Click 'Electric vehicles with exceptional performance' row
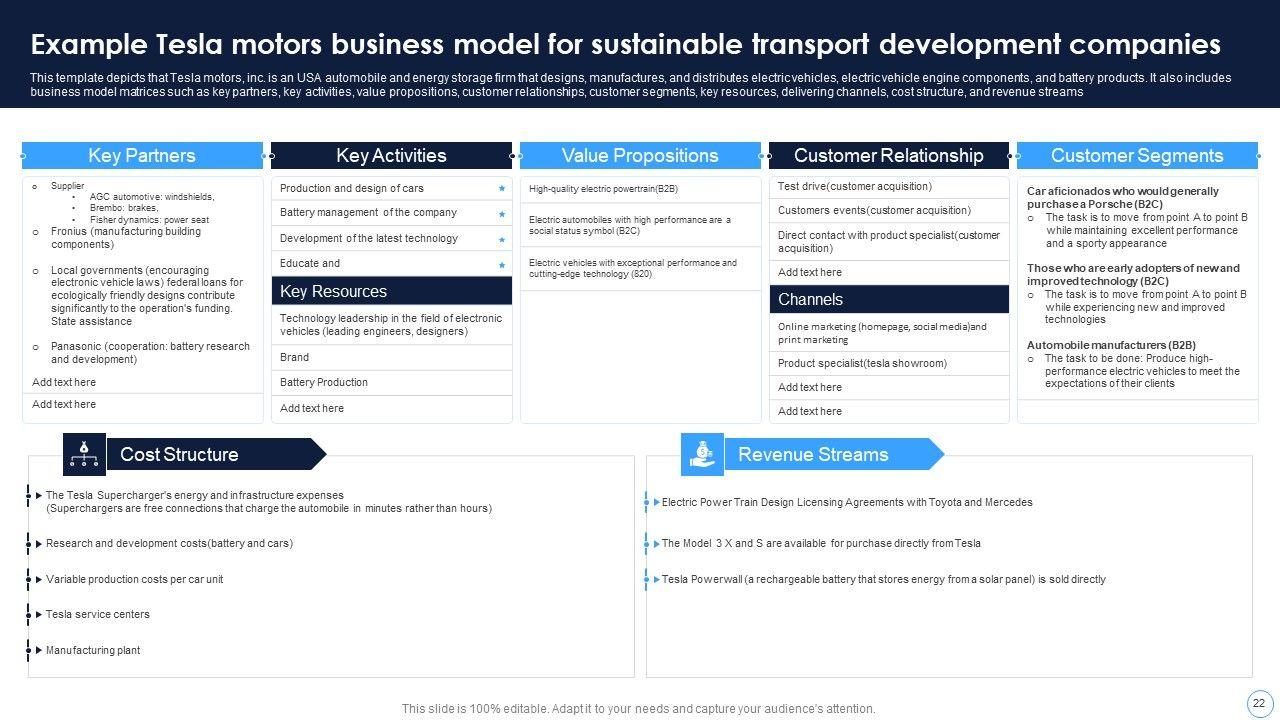 point(640,268)
